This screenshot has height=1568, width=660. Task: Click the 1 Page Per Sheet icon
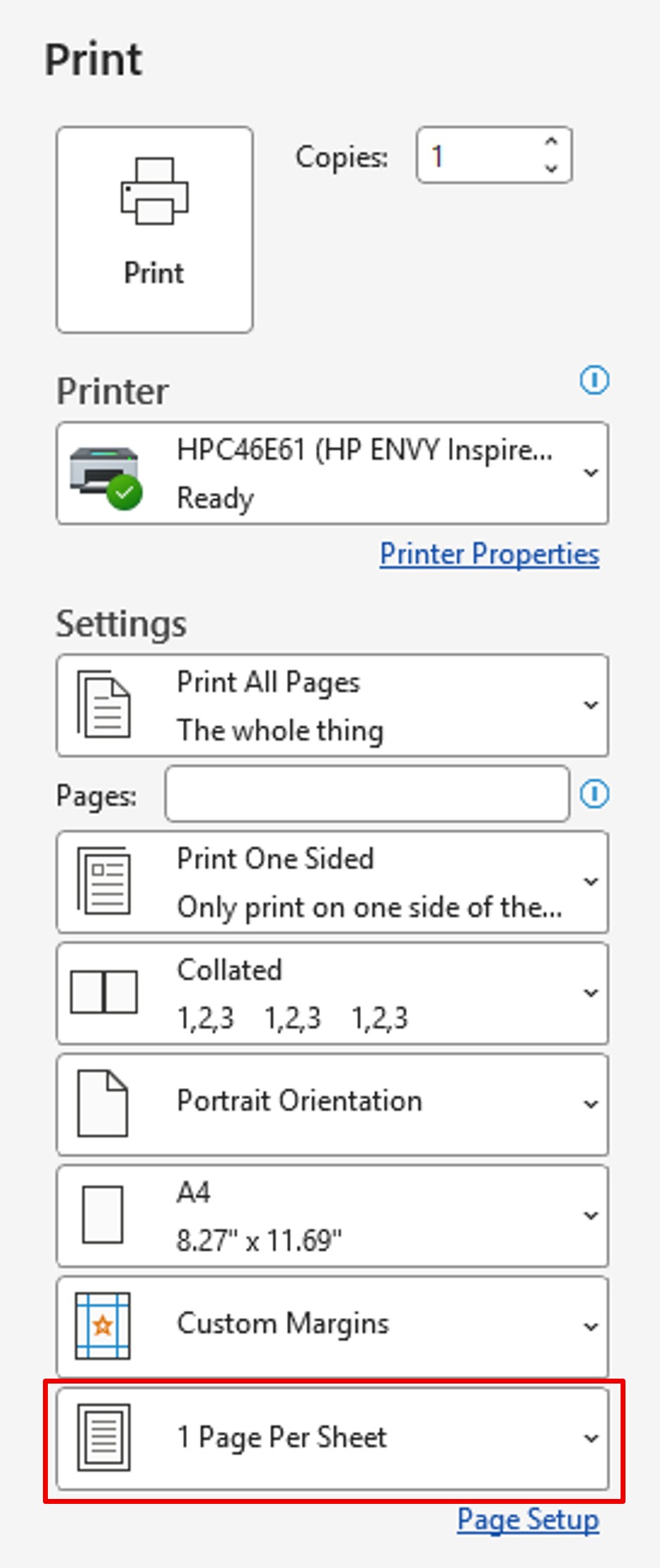[103, 1438]
